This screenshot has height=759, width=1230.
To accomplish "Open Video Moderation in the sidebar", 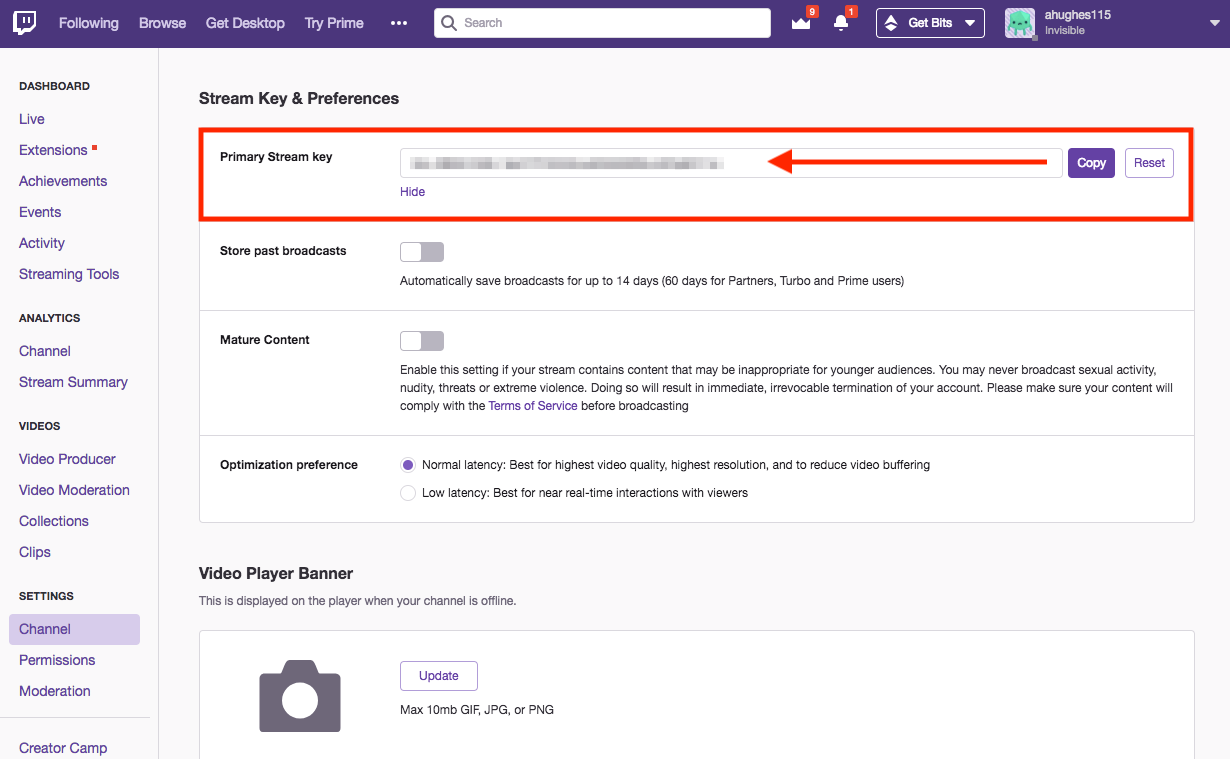I will 74,490.
